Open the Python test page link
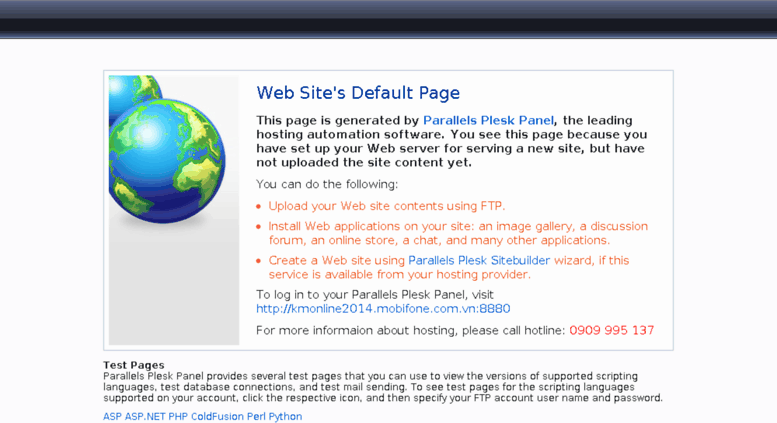Viewport: 777px width, 423px height. click(x=285, y=417)
